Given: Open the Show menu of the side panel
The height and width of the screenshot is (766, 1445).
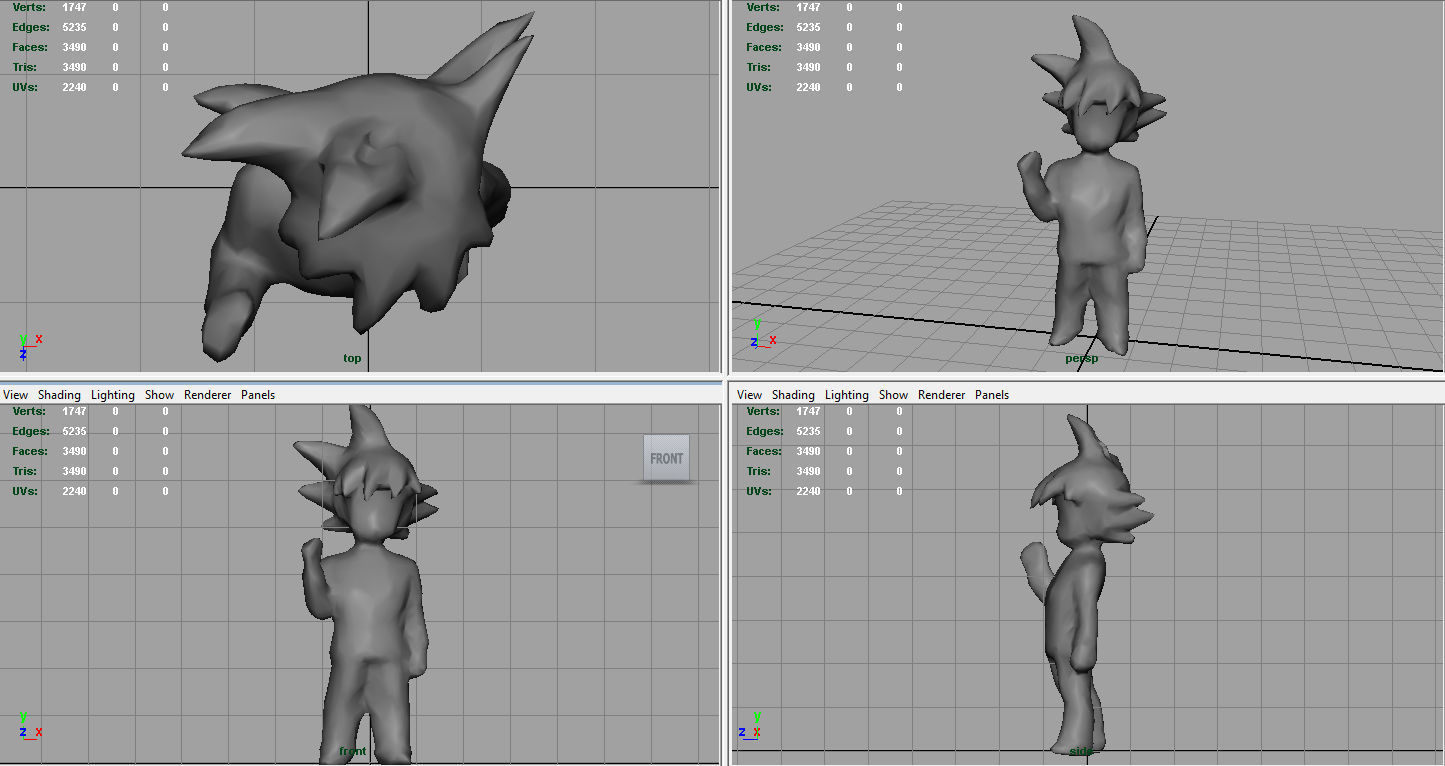Looking at the screenshot, I should [893, 395].
